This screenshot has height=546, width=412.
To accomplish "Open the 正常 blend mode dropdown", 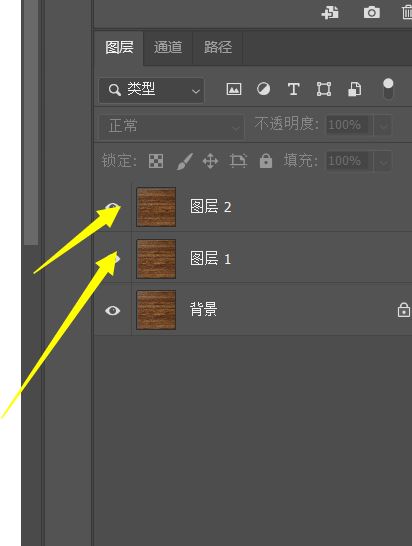I will click(171, 126).
